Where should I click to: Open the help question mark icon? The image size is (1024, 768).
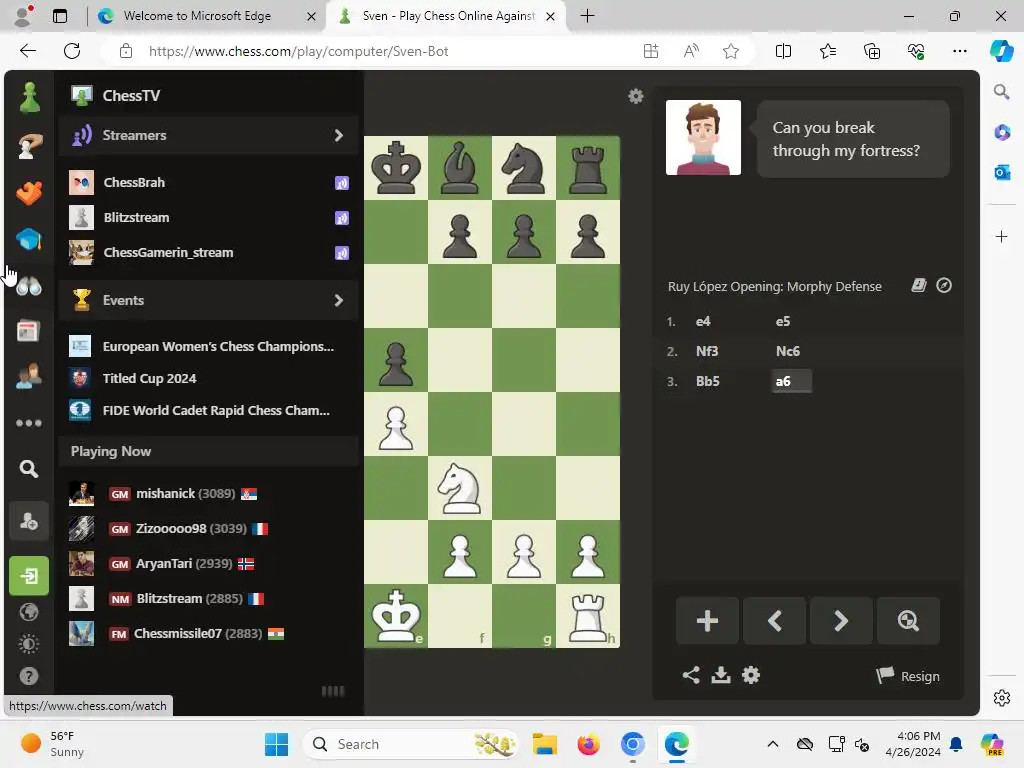pos(29,676)
